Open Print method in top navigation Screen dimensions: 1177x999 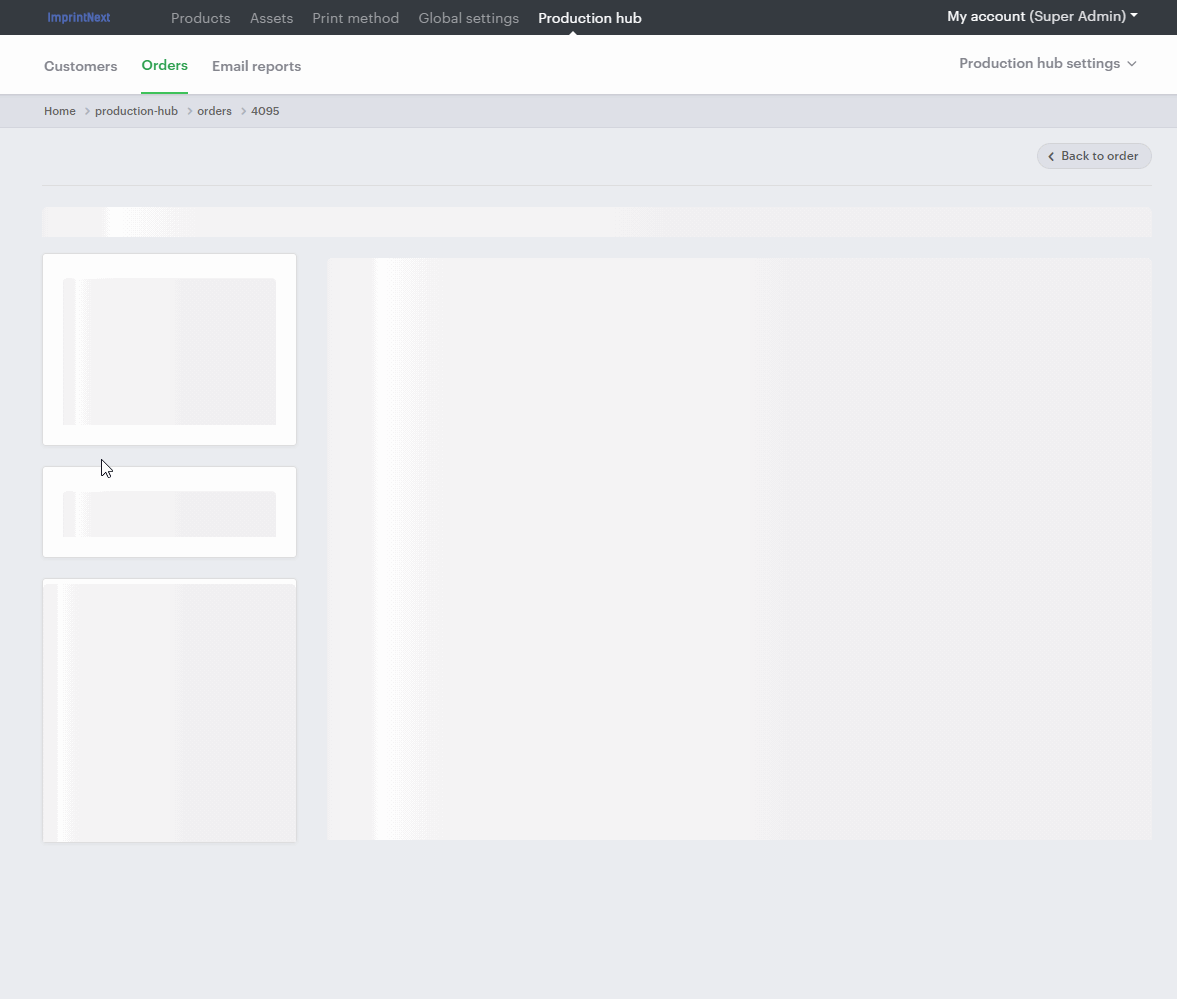tap(355, 18)
